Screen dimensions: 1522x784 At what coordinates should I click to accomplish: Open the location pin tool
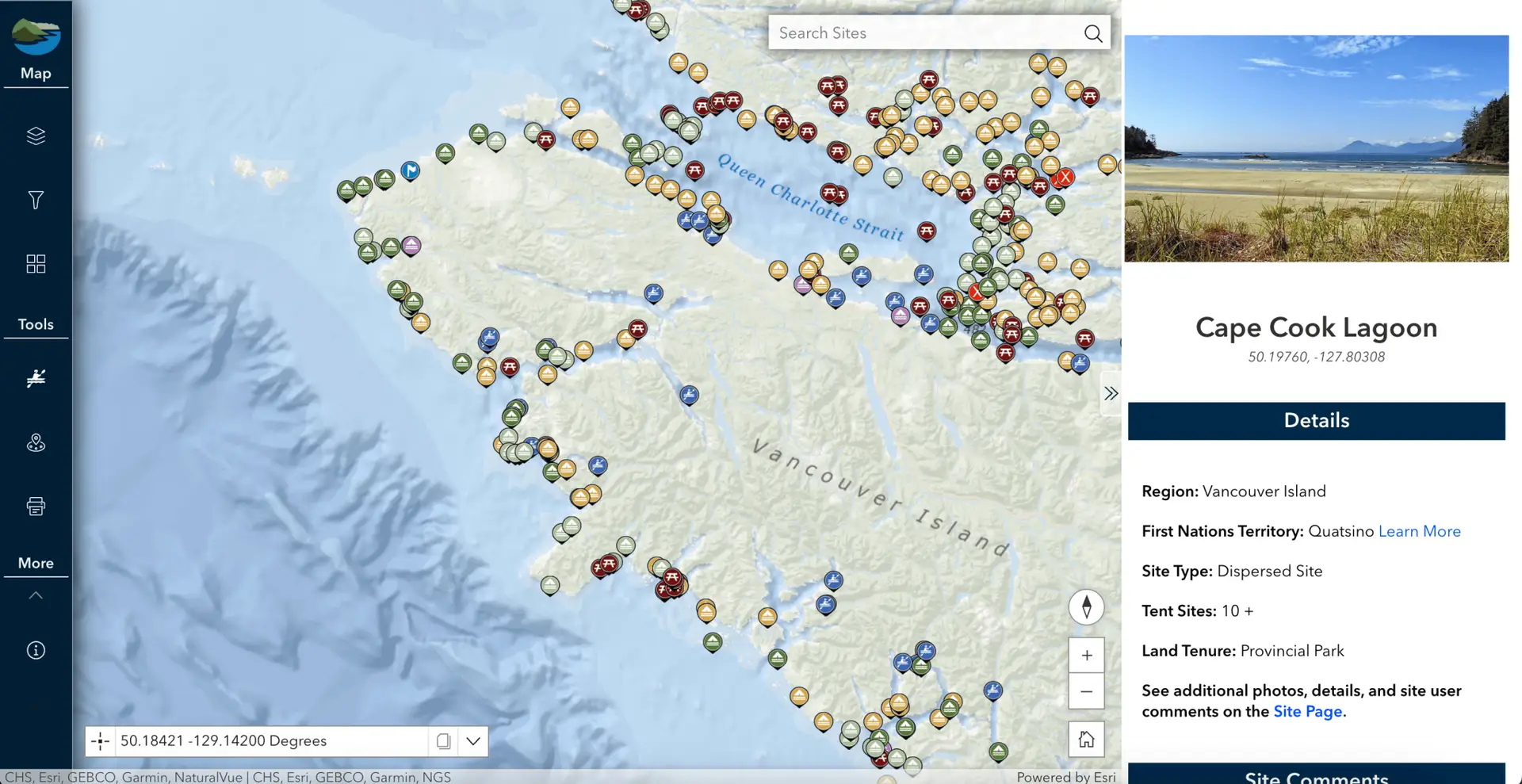(x=36, y=443)
